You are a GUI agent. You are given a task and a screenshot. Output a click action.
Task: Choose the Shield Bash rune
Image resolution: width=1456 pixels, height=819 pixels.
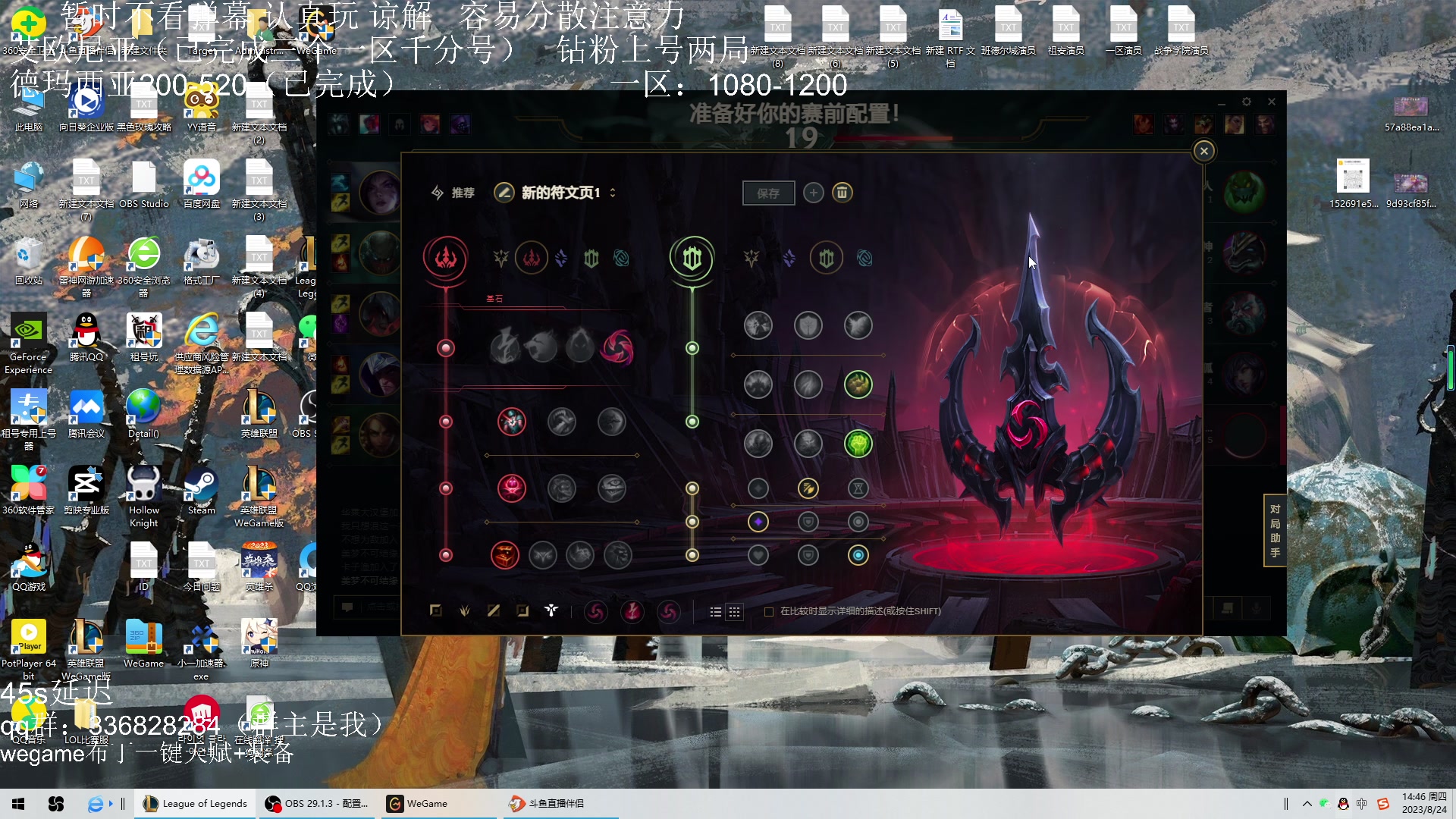[858, 326]
